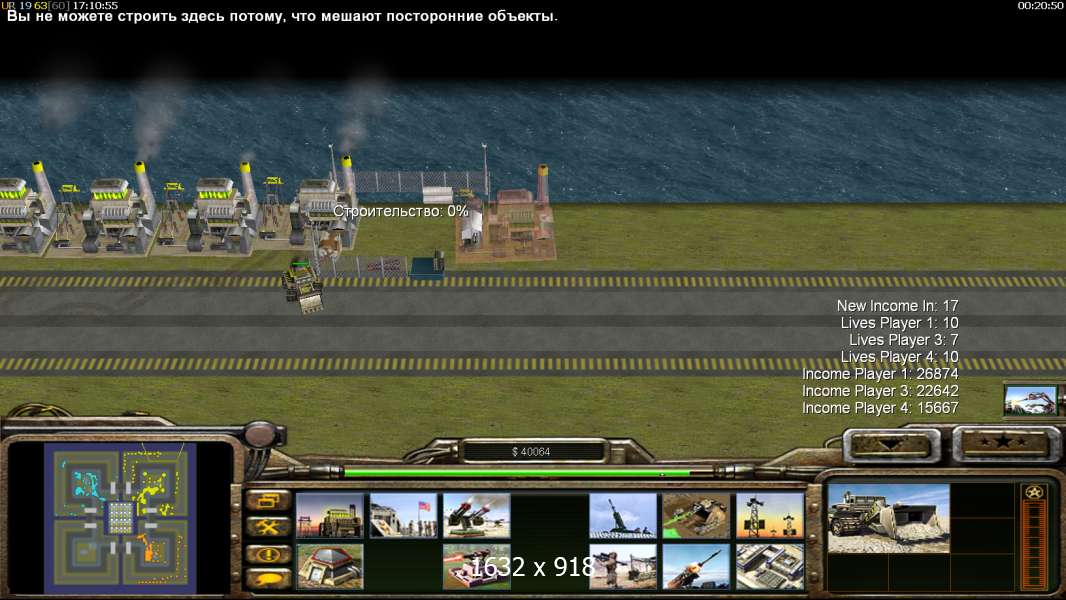Image resolution: width=1066 pixels, height=600 pixels.
Task: Build the command center with red roof
Action: (330, 566)
